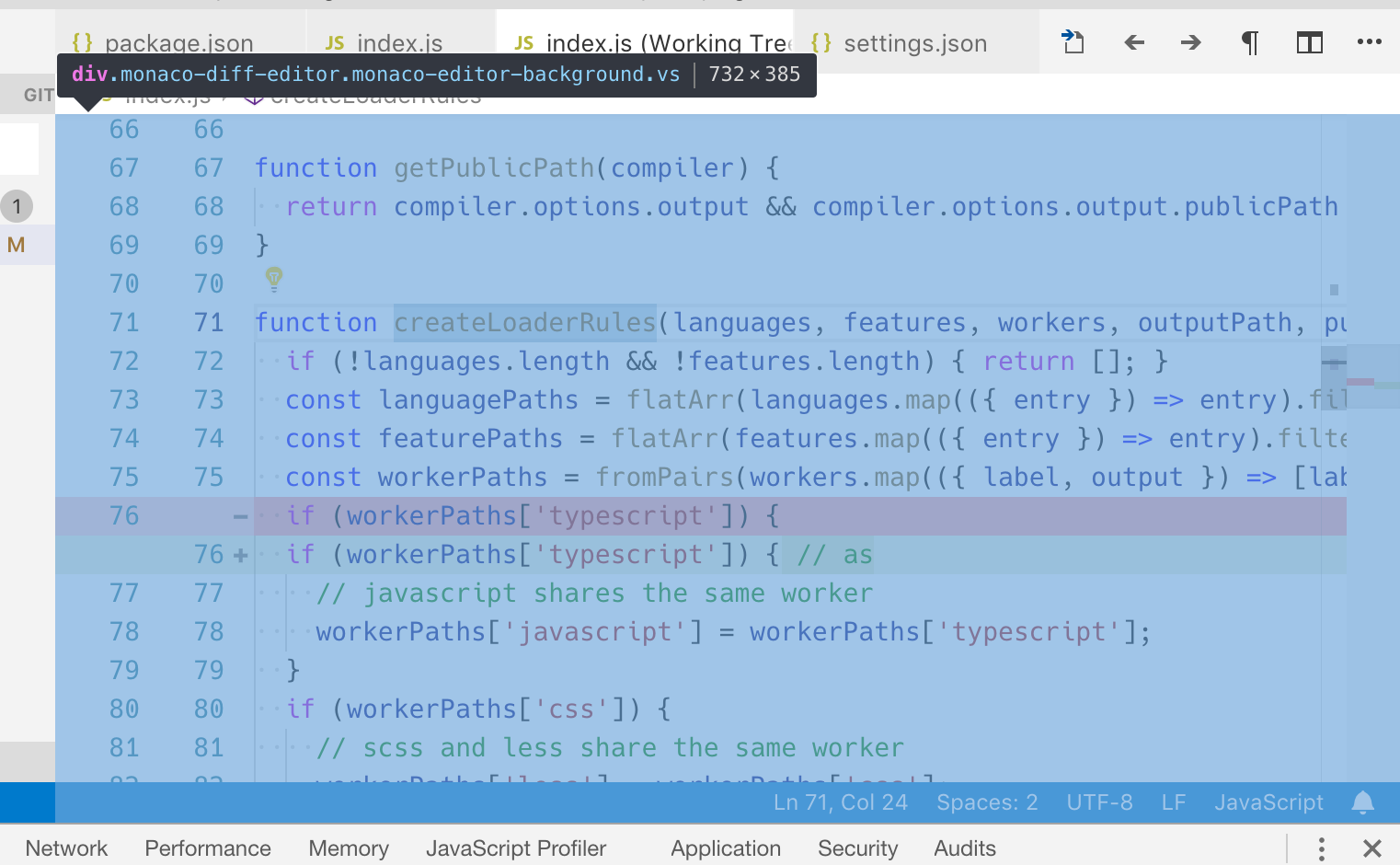Switch to the DevTools Security tab
The height and width of the screenshot is (865, 1400).
(x=857, y=848)
